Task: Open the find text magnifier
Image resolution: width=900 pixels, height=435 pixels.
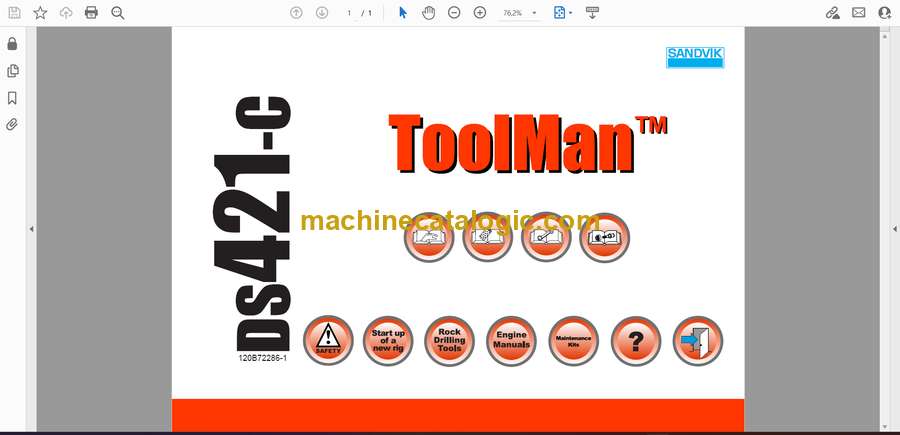Action: (x=118, y=13)
